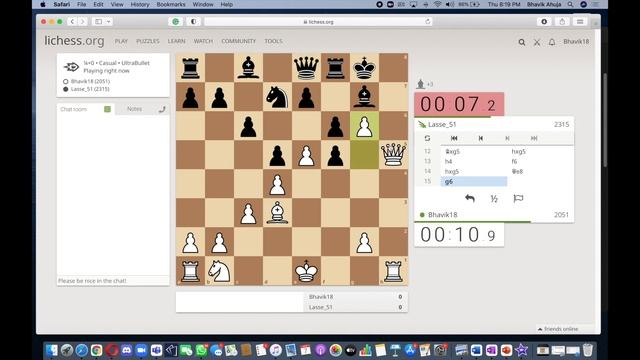Click opponent name Lasse_51 above move list

[442, 124]
